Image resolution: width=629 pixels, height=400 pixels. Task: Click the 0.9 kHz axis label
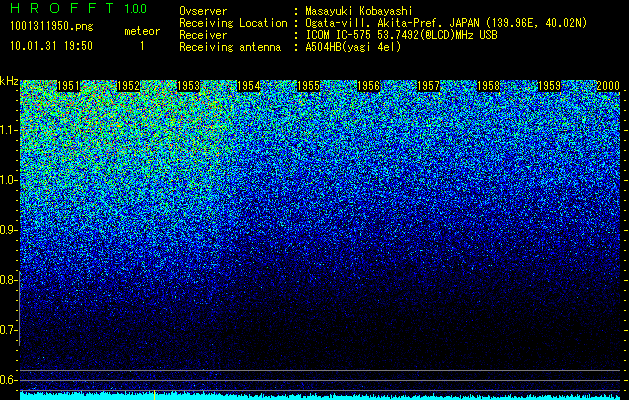click(7, 230)
